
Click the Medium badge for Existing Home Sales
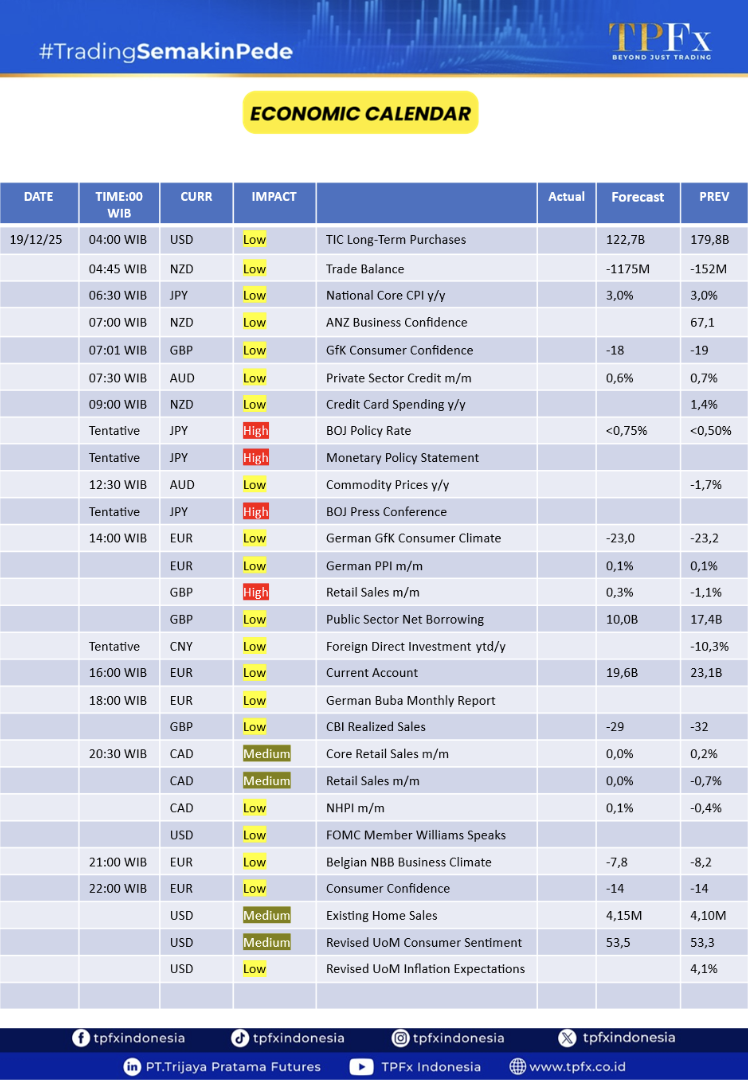coord(267,915)
